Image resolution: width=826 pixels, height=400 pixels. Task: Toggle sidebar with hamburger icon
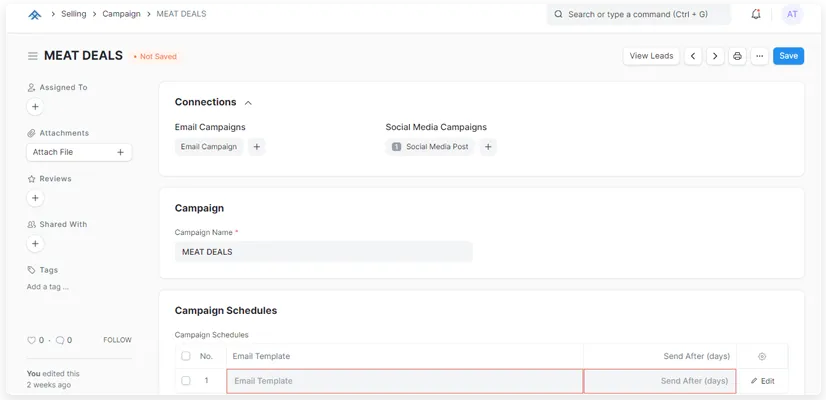pyautogui.click(x=33, y=56)
